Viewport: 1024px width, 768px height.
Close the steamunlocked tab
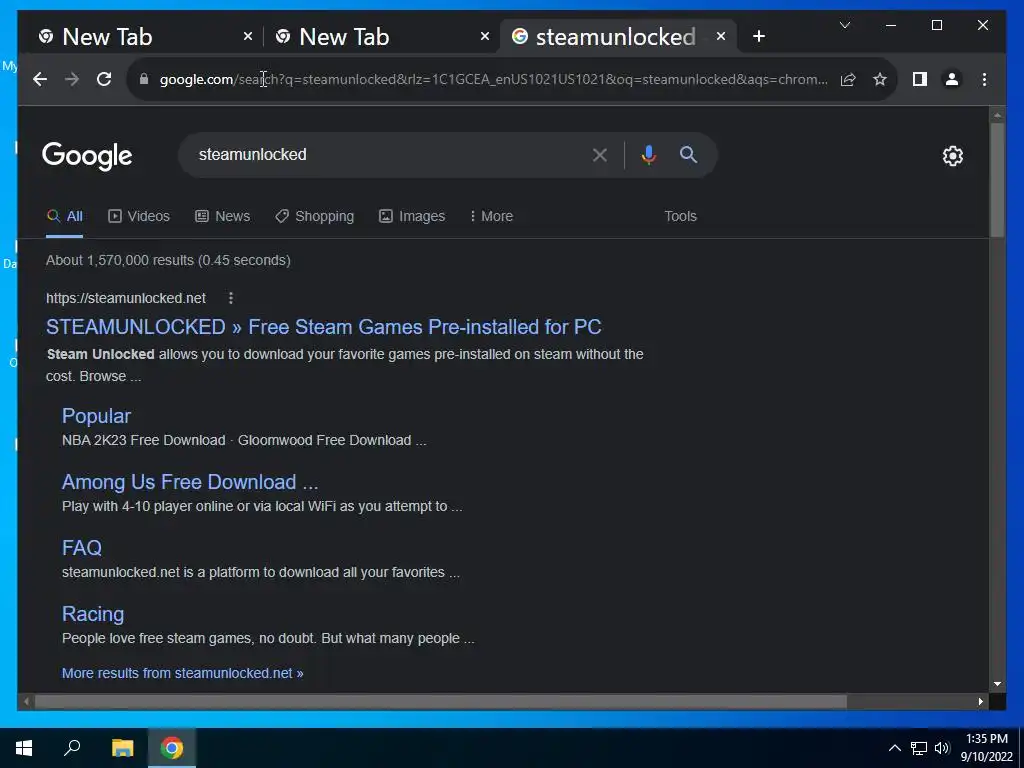[720, 37]
